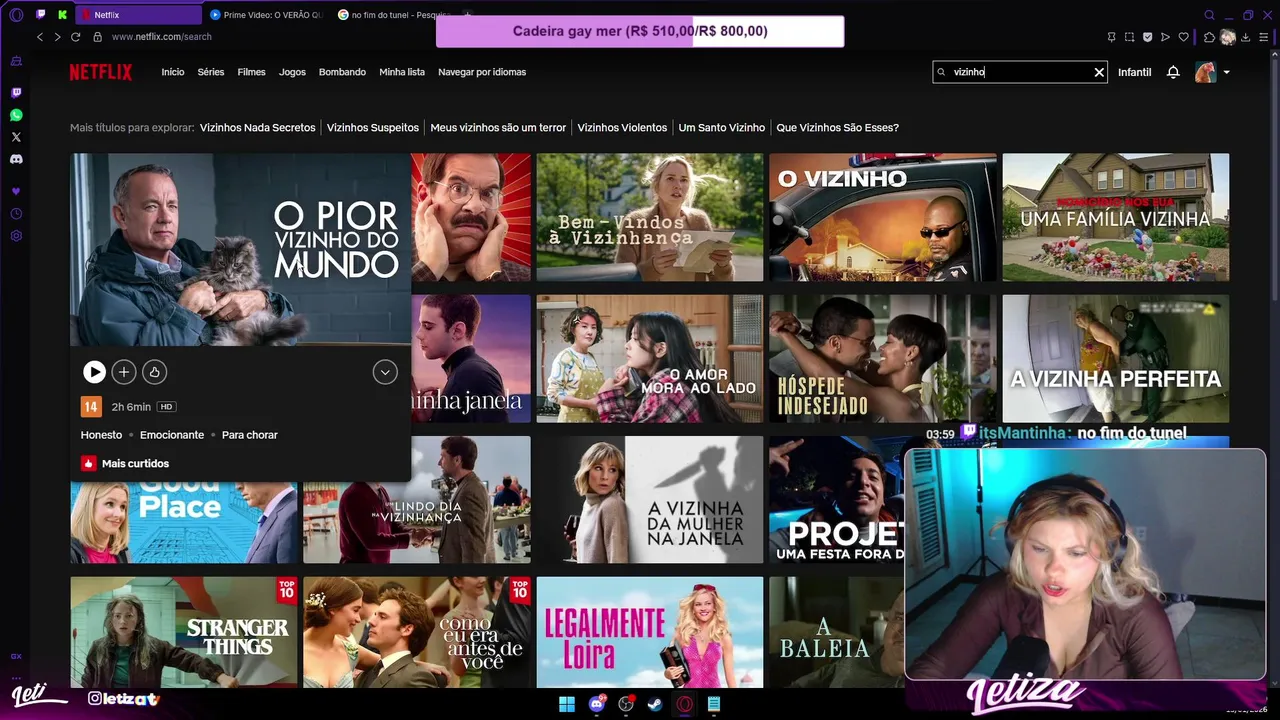Viewport: 1280px width, 720px height.
Task: Explore 'Vizinhos Suspeitos' suggestion
Action: pyautogui.click(x=373, y=128)
